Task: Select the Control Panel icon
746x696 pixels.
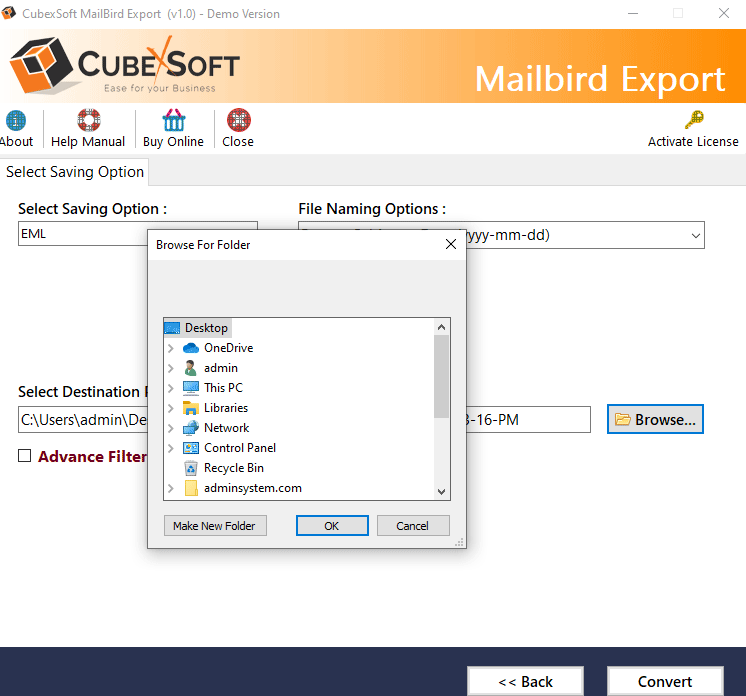Action: tap(191, 448)
